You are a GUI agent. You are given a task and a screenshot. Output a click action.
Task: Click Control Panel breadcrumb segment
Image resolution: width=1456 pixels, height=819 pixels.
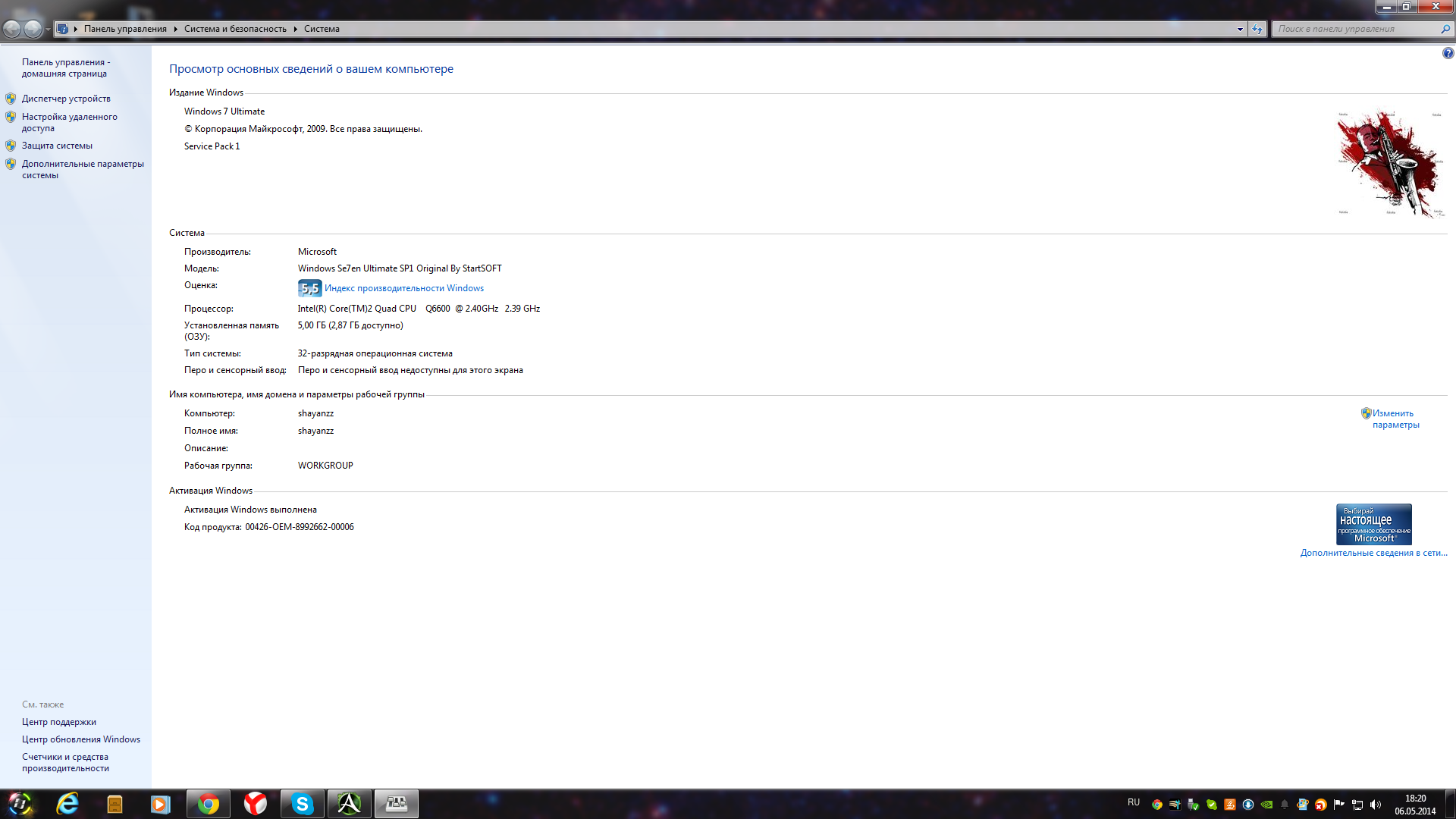tap(125, 29)
